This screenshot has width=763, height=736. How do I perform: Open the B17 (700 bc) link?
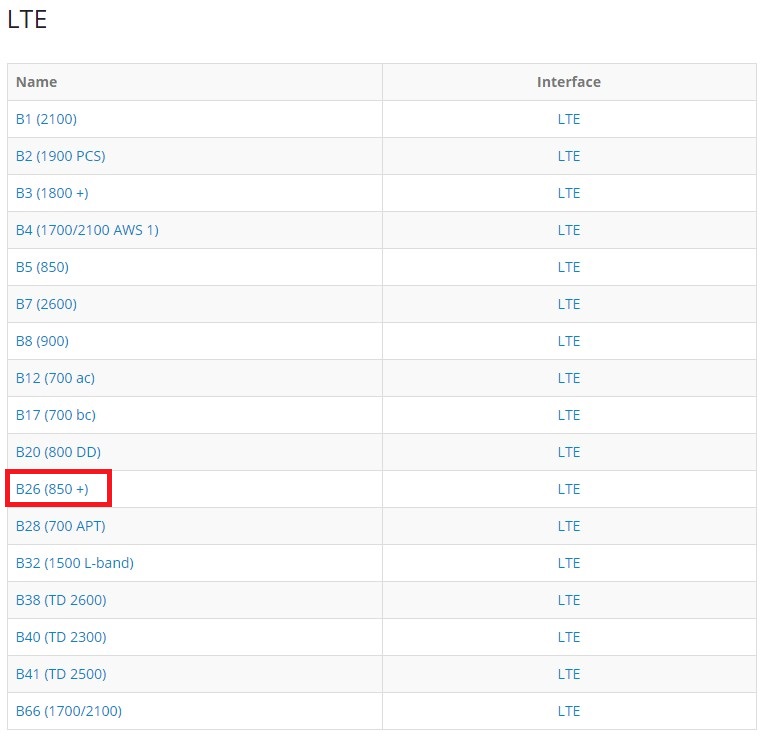[56, 415]
